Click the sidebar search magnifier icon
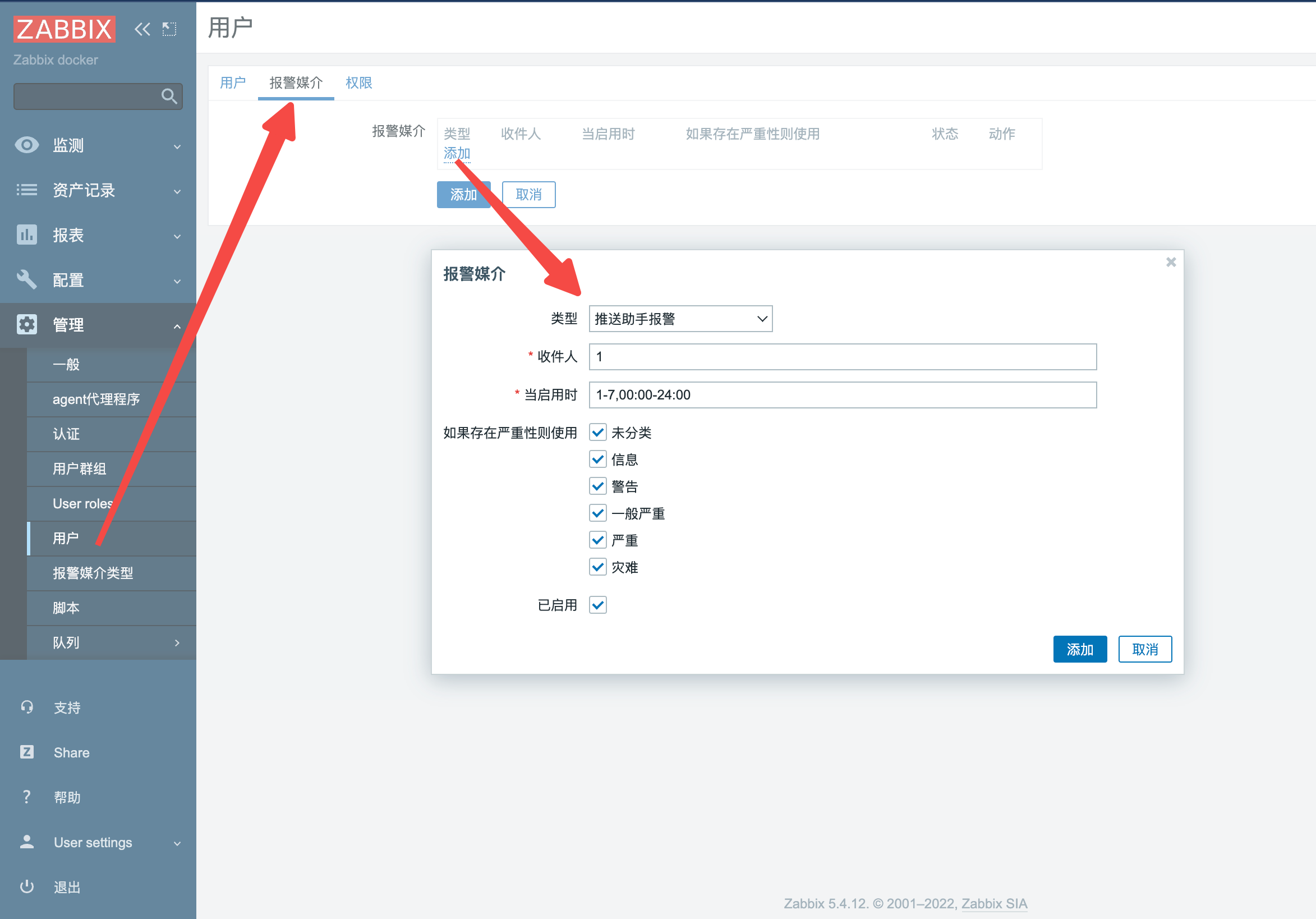 tap(169, 96)
